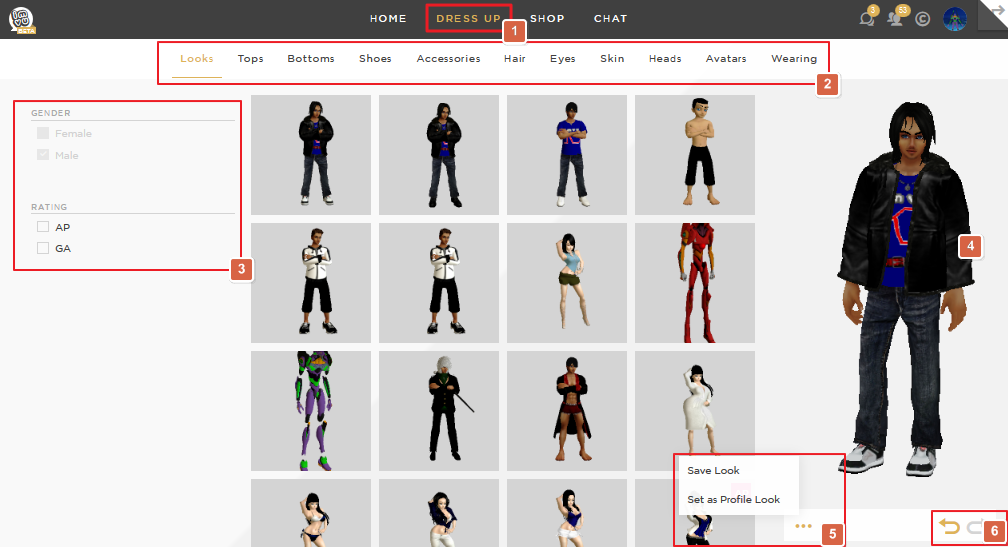Open the Hair category tab

coord(515,59)
